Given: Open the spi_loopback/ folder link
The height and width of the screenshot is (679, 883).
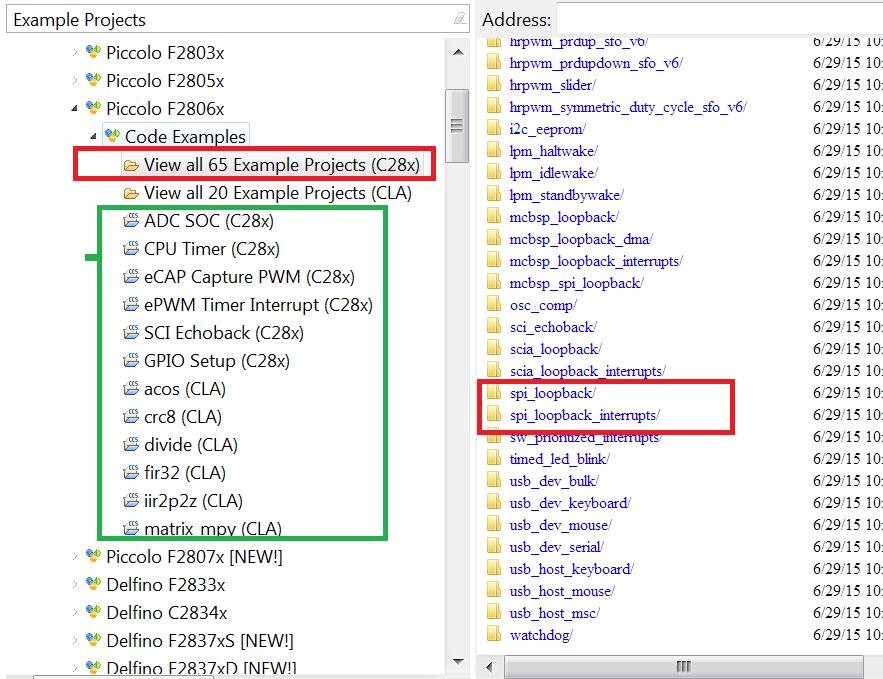Looking at the screenshot, I should point(552,393).
